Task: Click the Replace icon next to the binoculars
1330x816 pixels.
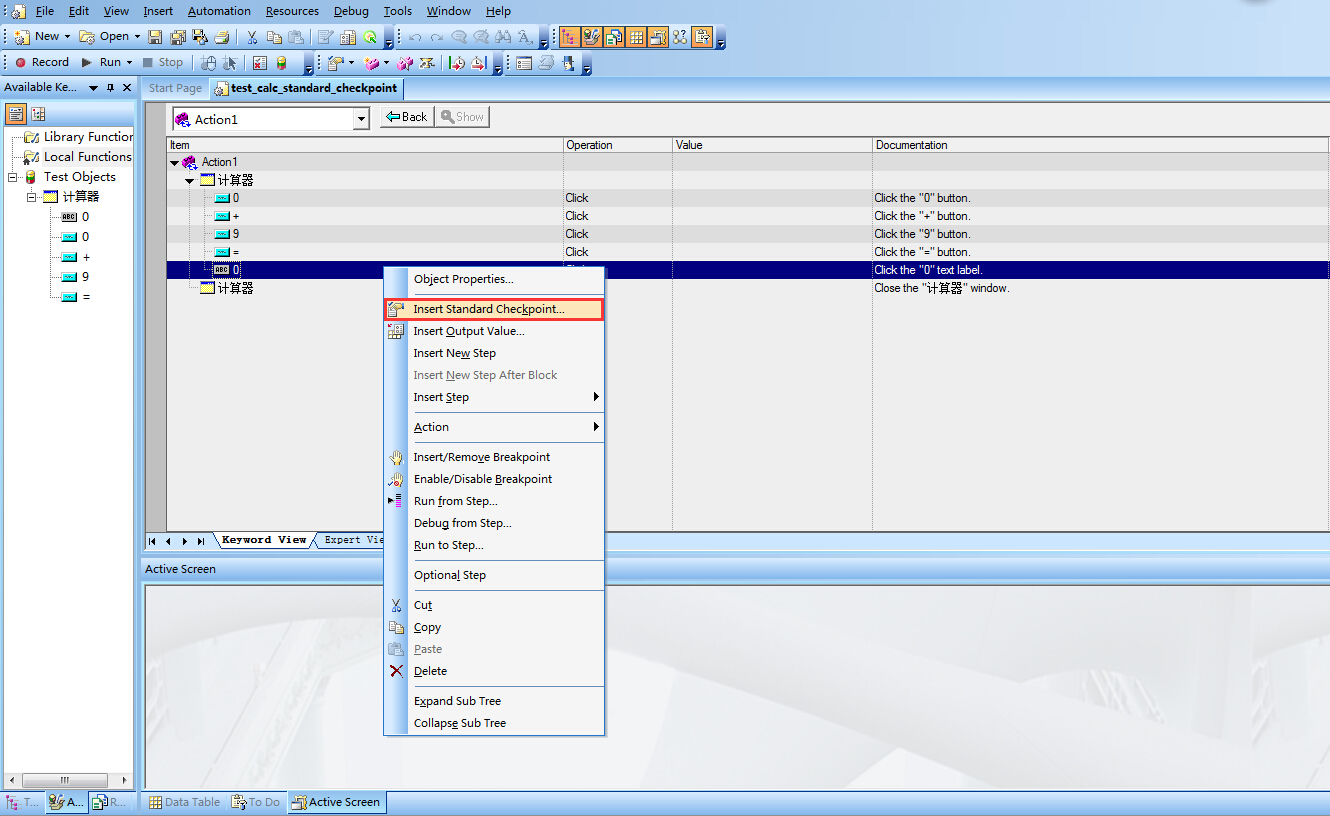Action: [x=525, y=36]
